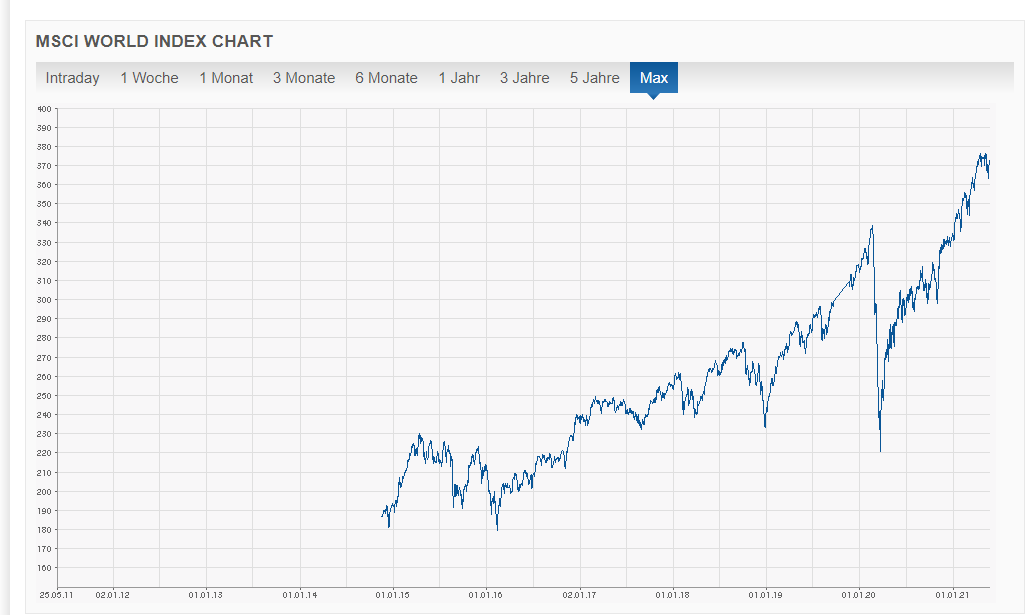Click the 01.01.21 x-axis date
The width and height of the screenshot is (1031, 615).
pyautogui.click(x=953, y=595)
